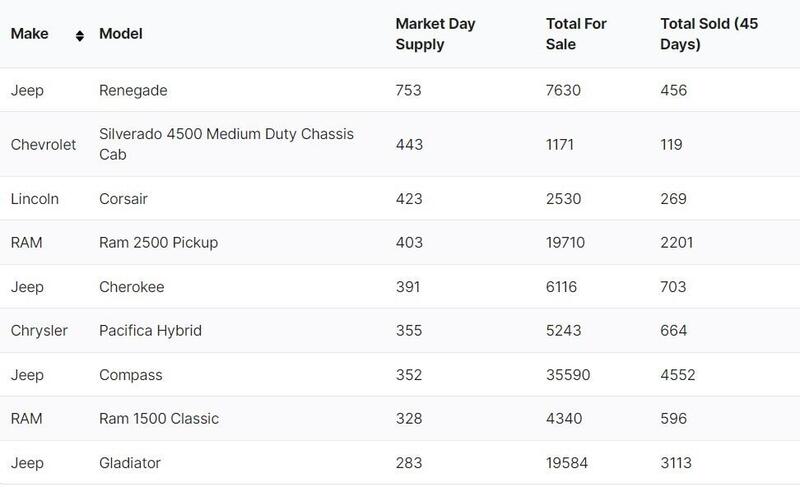Viewport: 800px width, 487px height.
Task: Click the 753 market day supply value
Action: click(x=409, y=91)
